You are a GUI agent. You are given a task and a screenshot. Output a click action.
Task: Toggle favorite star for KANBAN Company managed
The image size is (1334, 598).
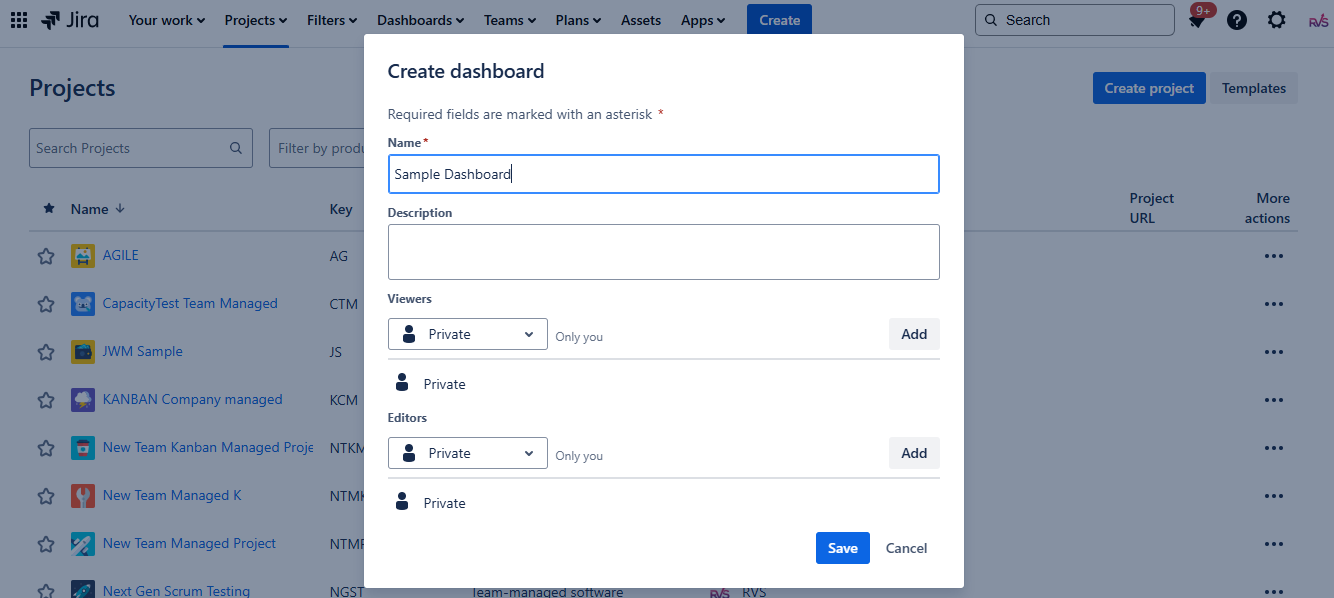click(x=46, y=400)
